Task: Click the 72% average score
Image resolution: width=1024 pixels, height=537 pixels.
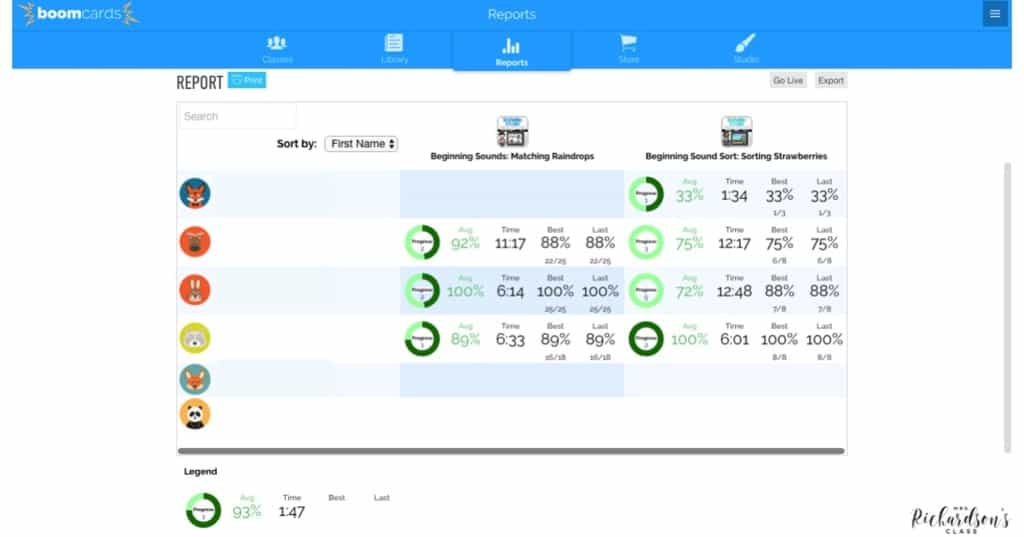Action: pos(689,291)
